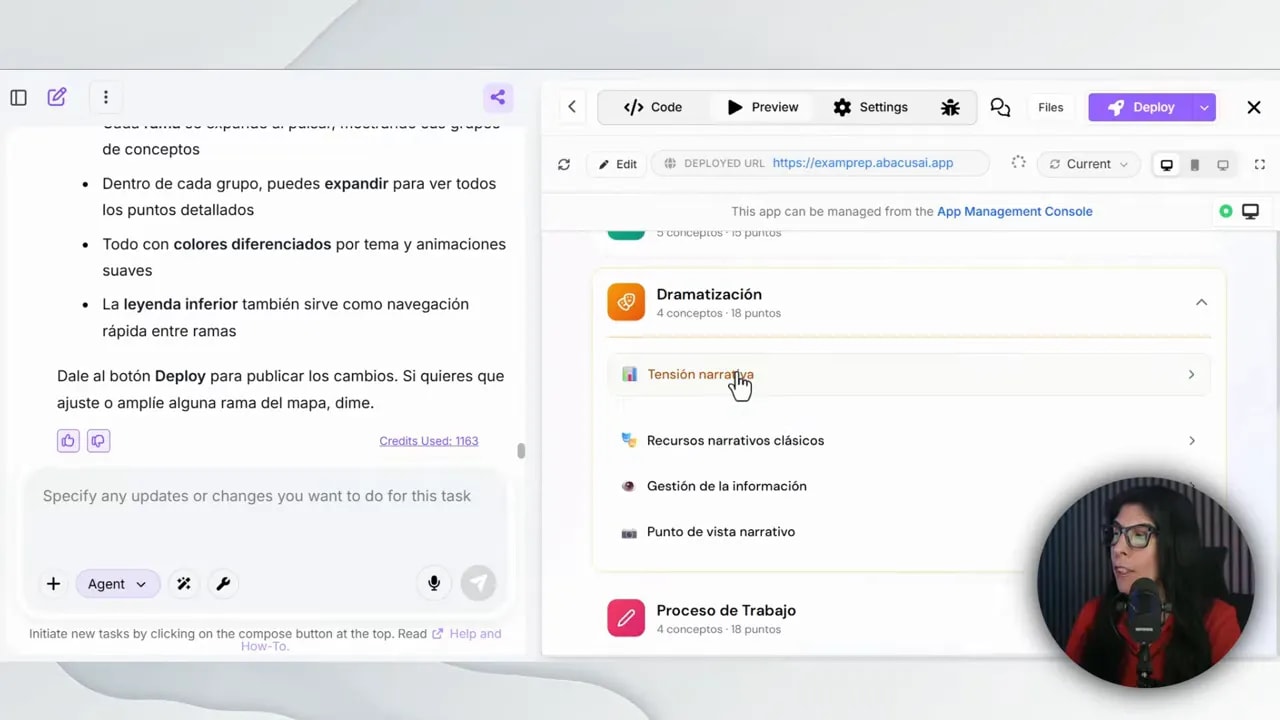Image resolution: width=1280 pixels, height=720 pixels.
Task: Open the three-dot options menu
Action: [x=105, y=97]
